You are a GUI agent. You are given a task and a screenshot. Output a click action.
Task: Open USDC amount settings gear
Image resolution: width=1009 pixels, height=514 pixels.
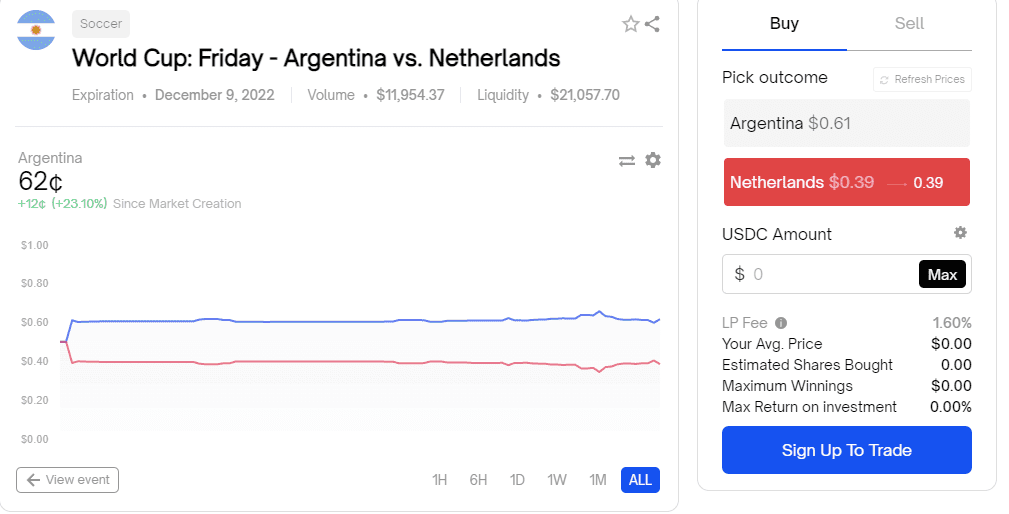pos(960,233)
